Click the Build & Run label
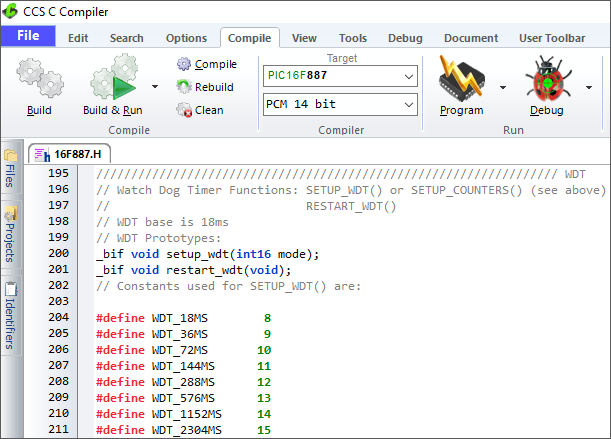The height and width of the screenshot is (439, 611). [x=113, y=110]
